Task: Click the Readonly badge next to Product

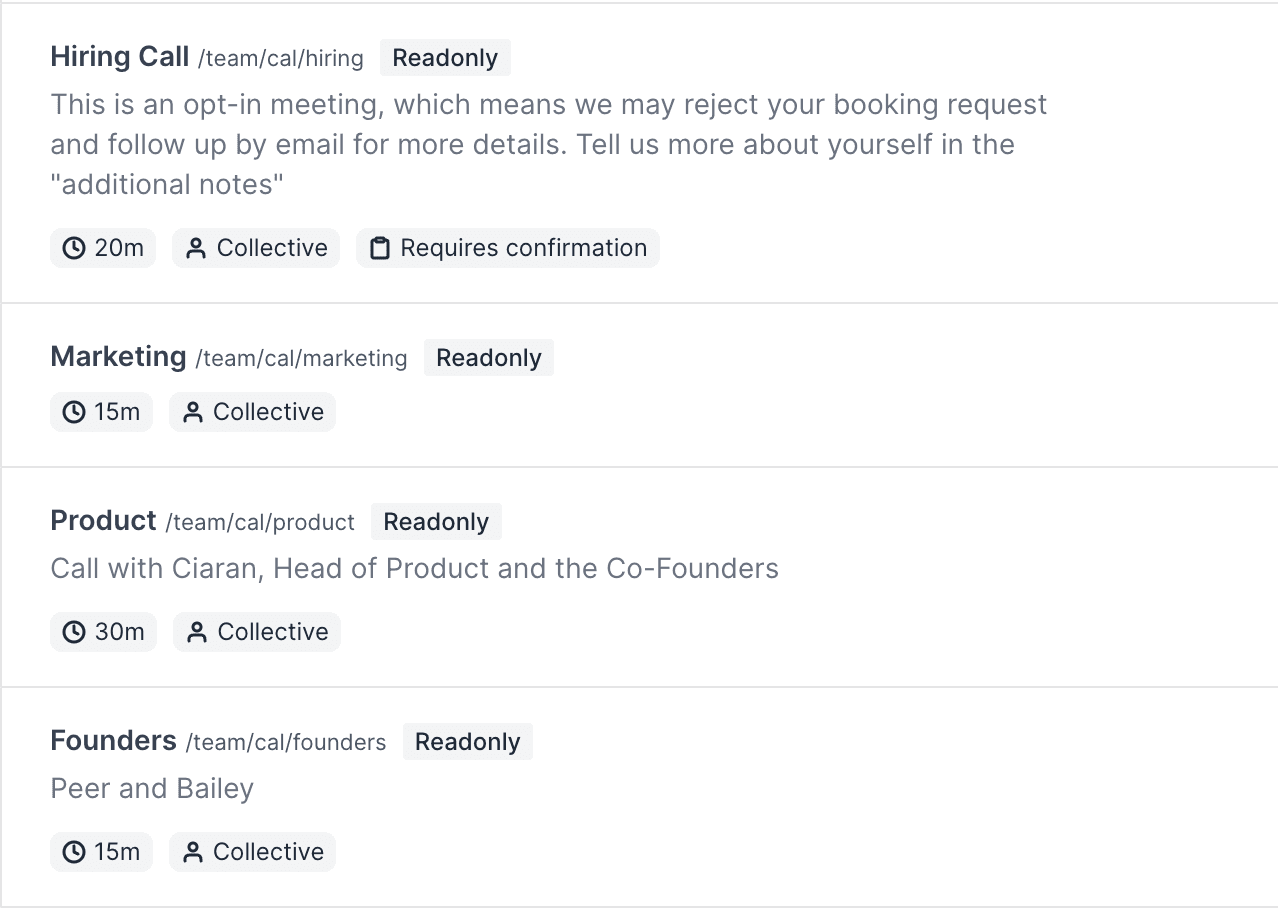Action: (436, 522)
